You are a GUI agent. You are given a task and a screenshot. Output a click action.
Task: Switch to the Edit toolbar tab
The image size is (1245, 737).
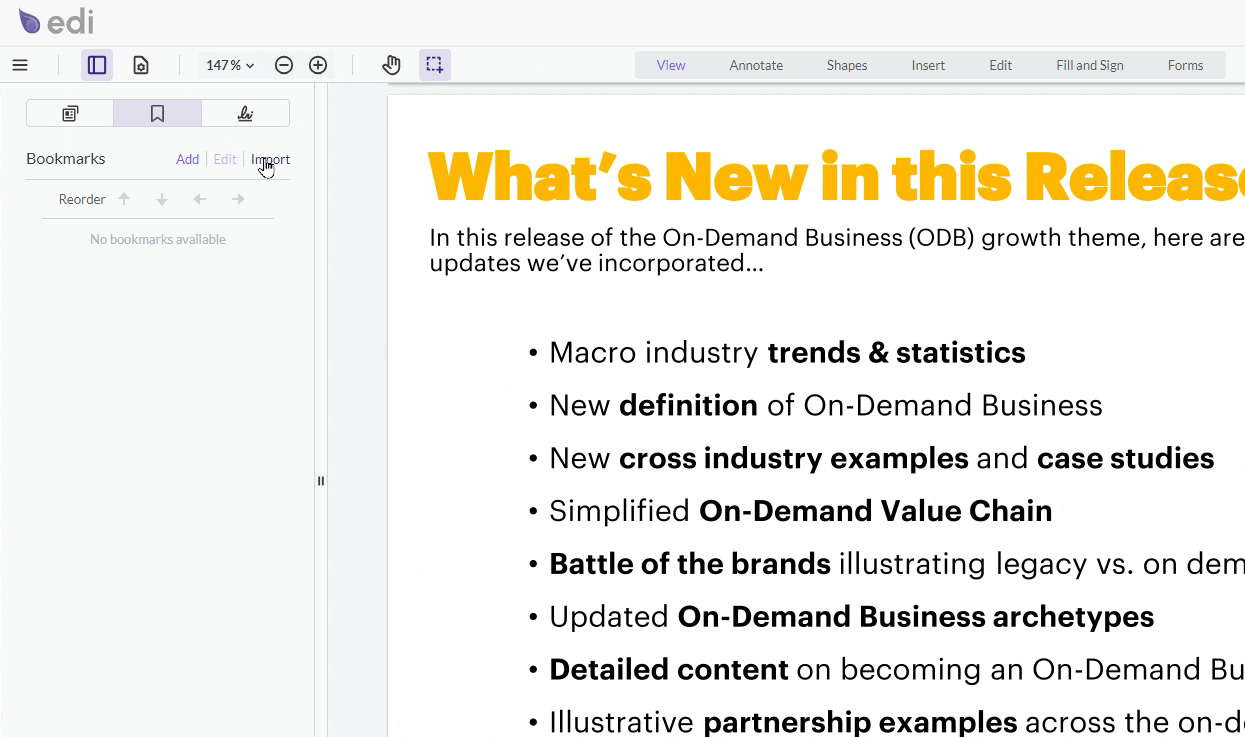(x=1001, y=65)
